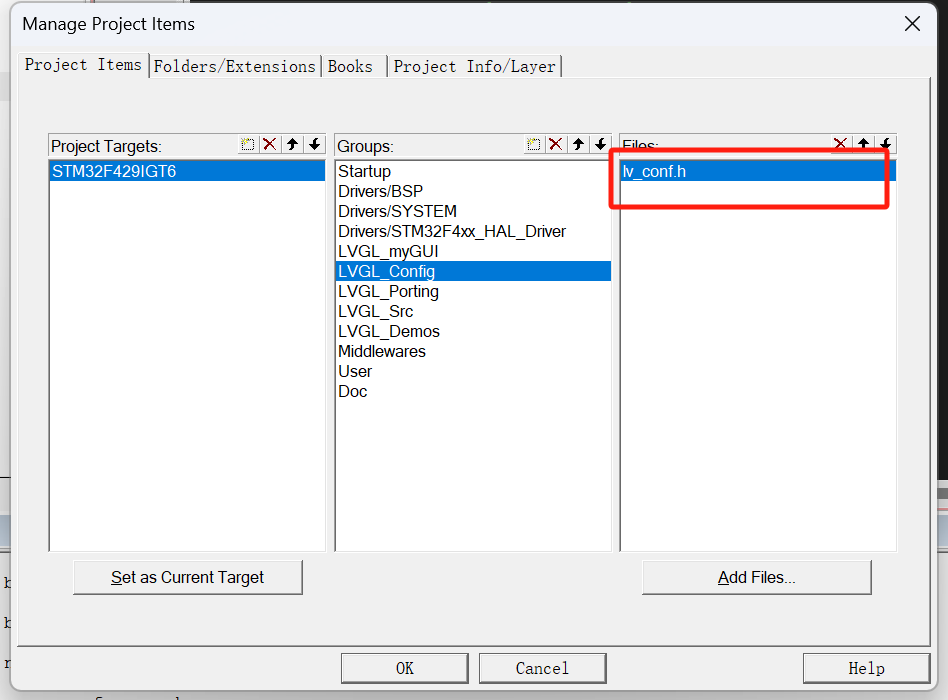Add a new group in Groups list
Viewport: 948px width, 700px height.
[x=534, y=145]
